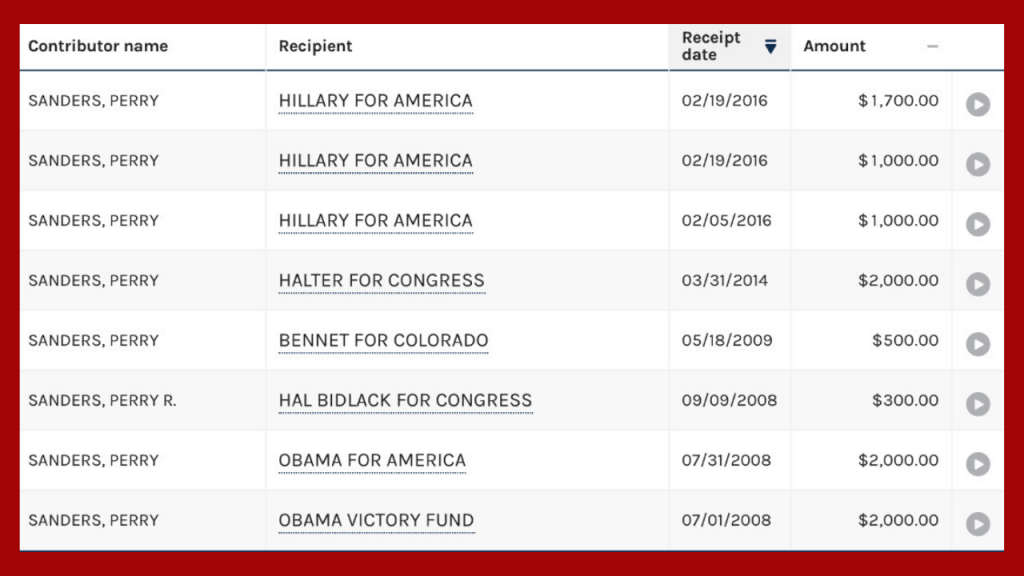Expand the Bennet for Colorado row arrow

977,344
